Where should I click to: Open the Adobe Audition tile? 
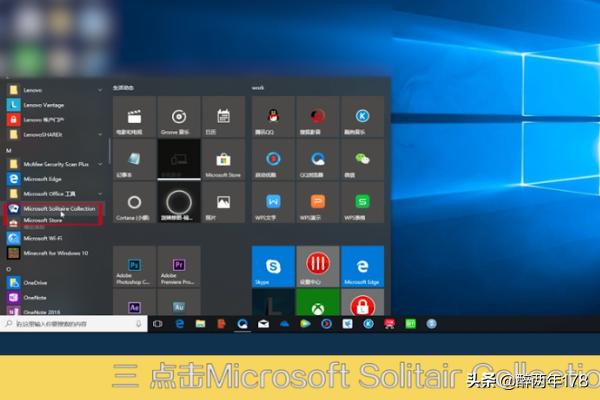179,302
